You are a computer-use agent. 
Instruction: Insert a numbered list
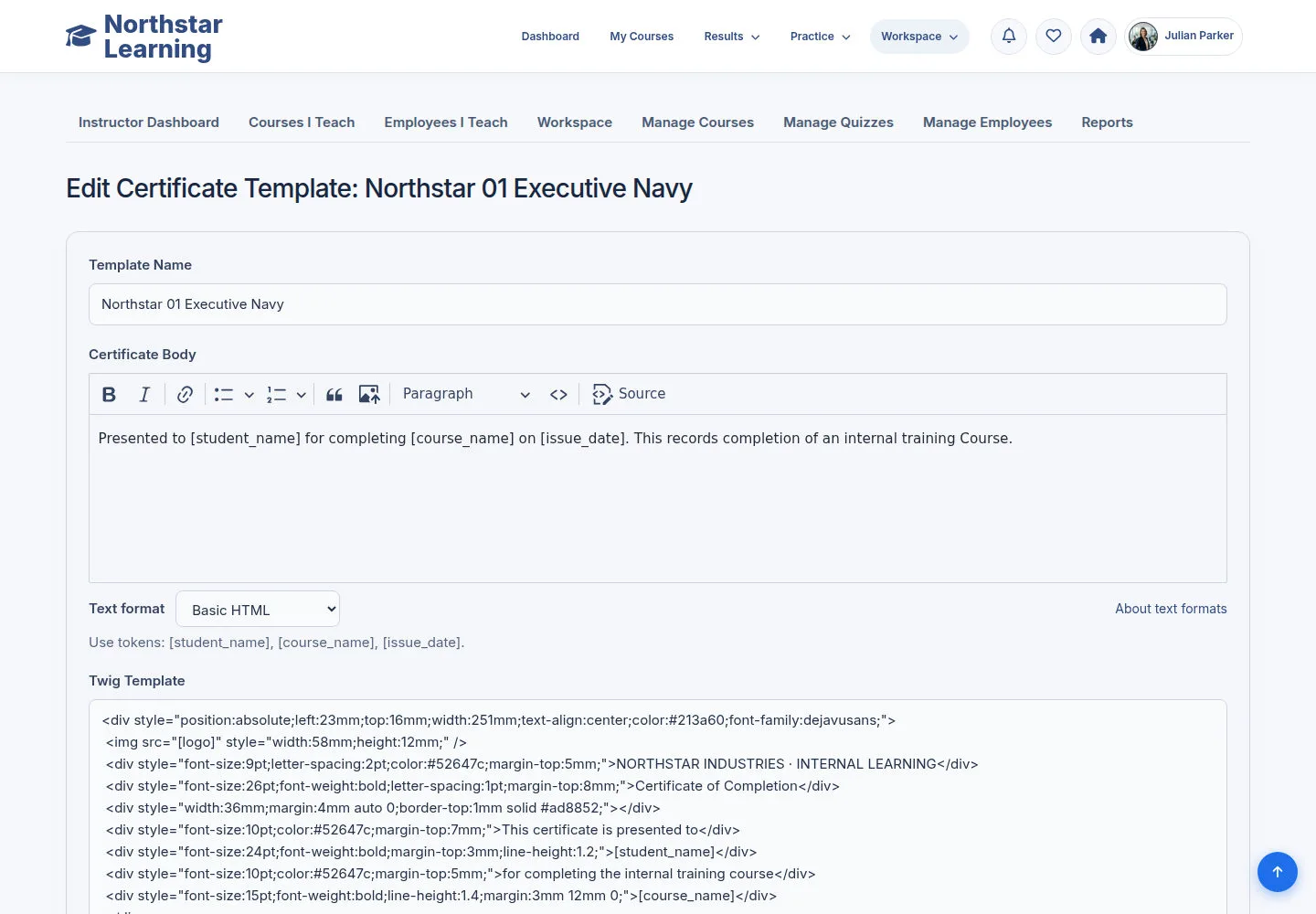276,394
